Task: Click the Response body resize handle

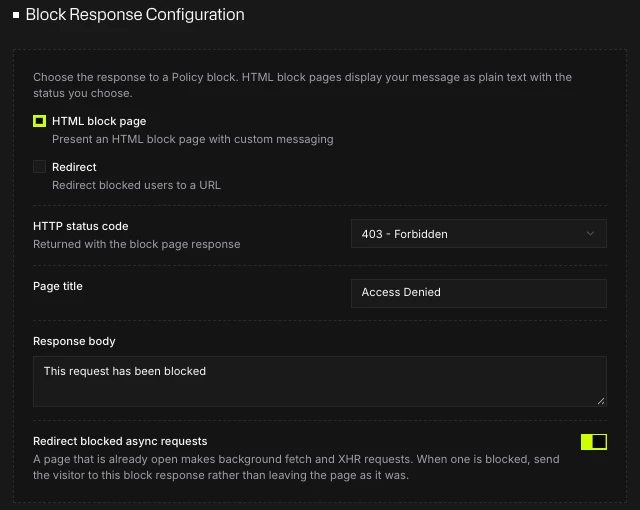Action: (601, 401)
